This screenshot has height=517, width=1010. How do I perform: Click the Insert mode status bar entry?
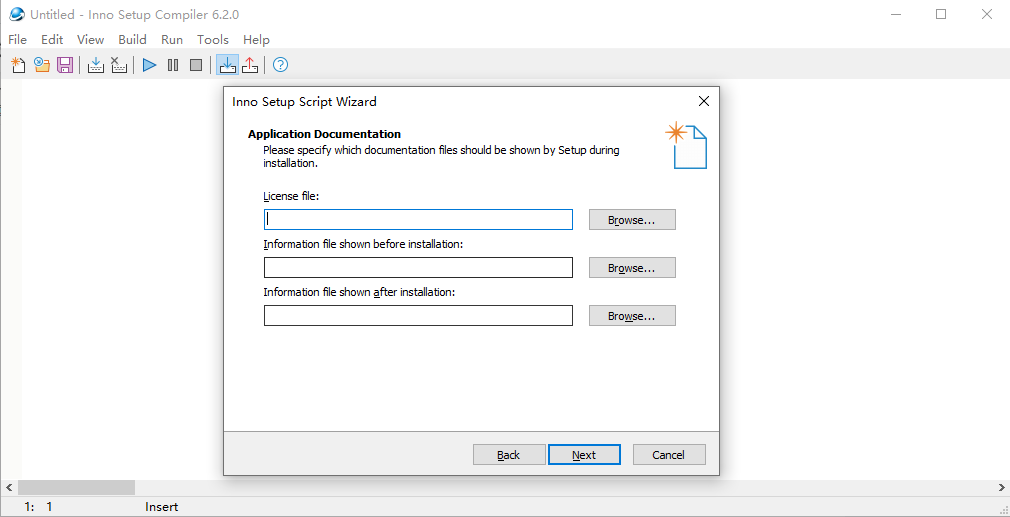point(162,507)
